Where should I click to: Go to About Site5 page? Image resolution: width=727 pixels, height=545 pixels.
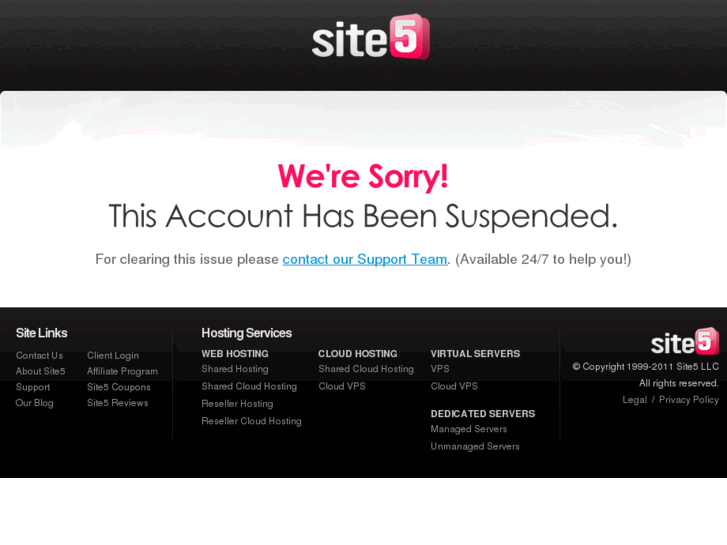pos(40,371)
